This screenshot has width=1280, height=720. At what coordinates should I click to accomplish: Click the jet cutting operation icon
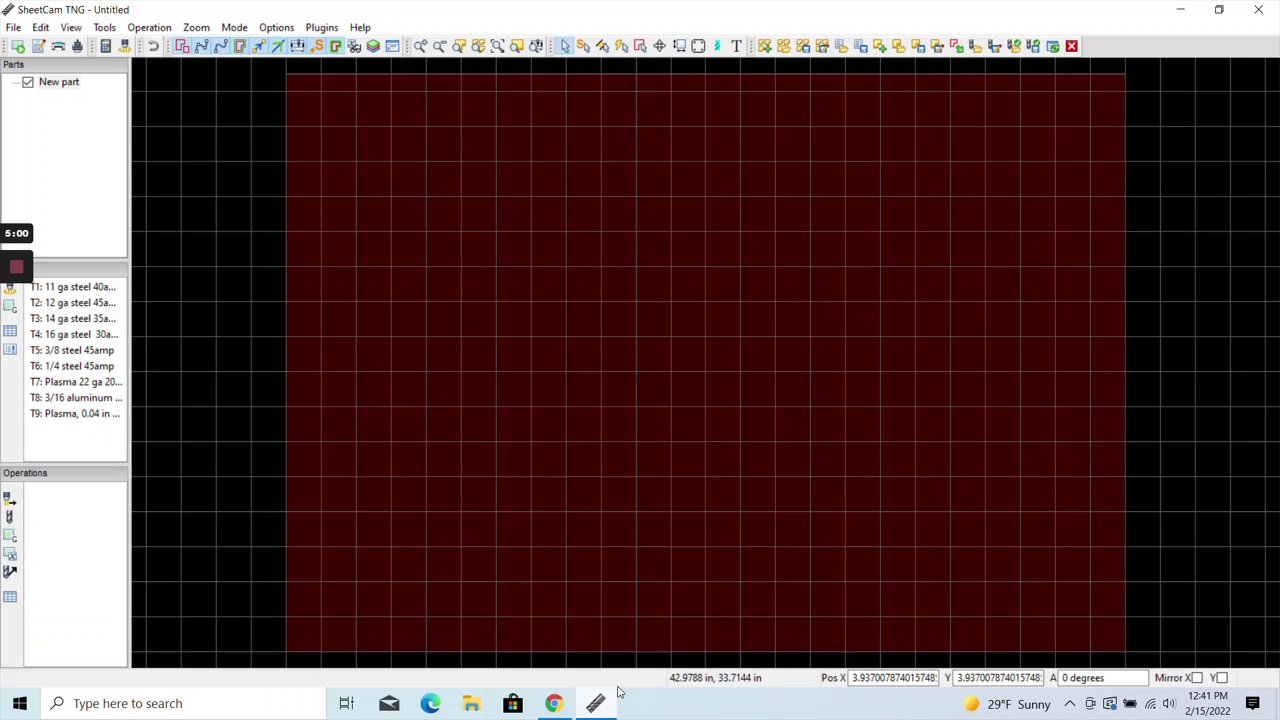(10, 499)
